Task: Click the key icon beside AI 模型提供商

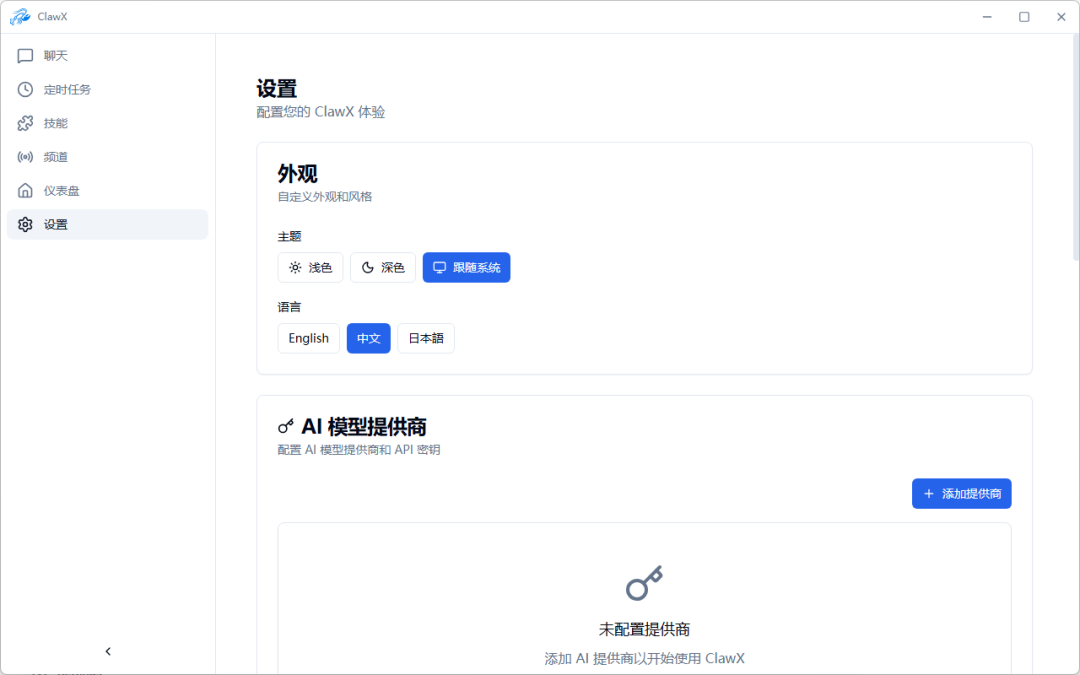Action: point(286,426)
